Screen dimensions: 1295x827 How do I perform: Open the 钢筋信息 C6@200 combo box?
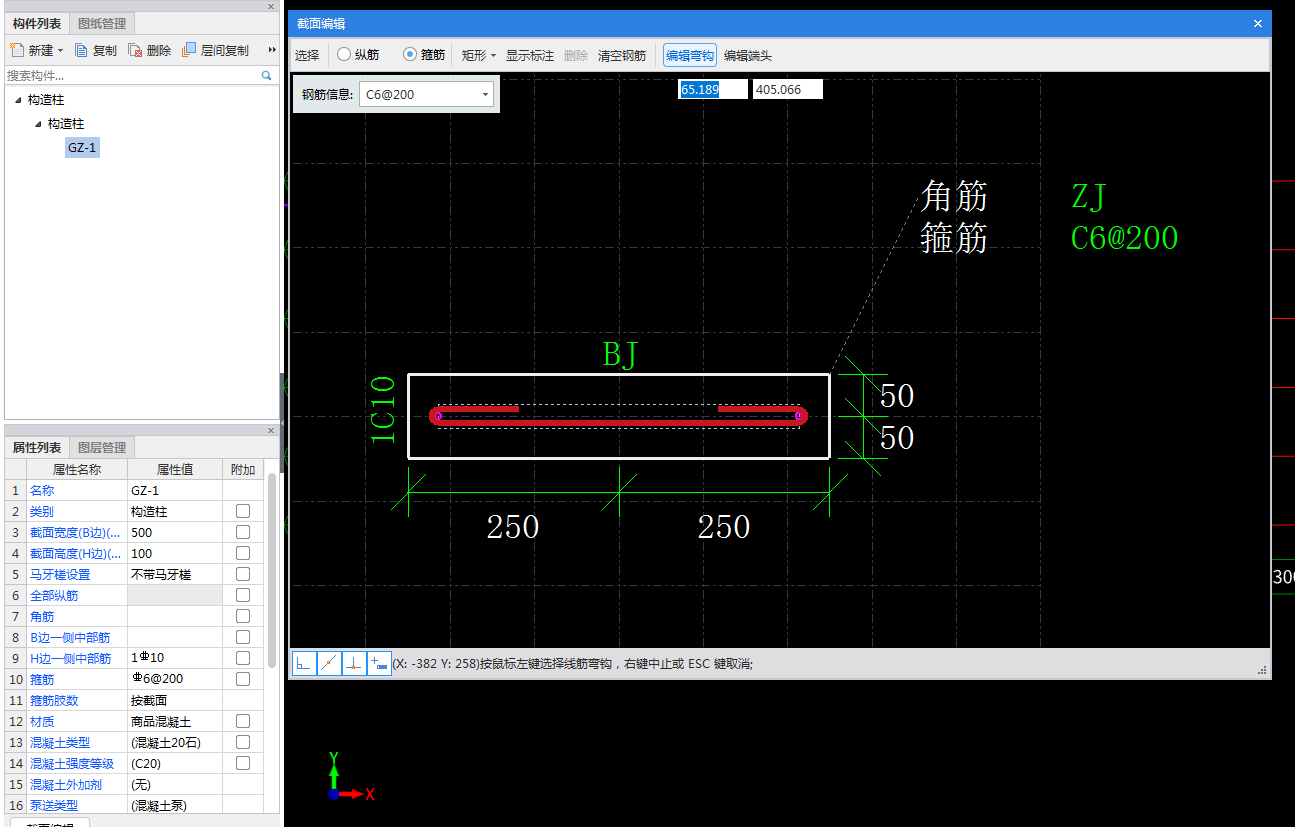(426, 94)
